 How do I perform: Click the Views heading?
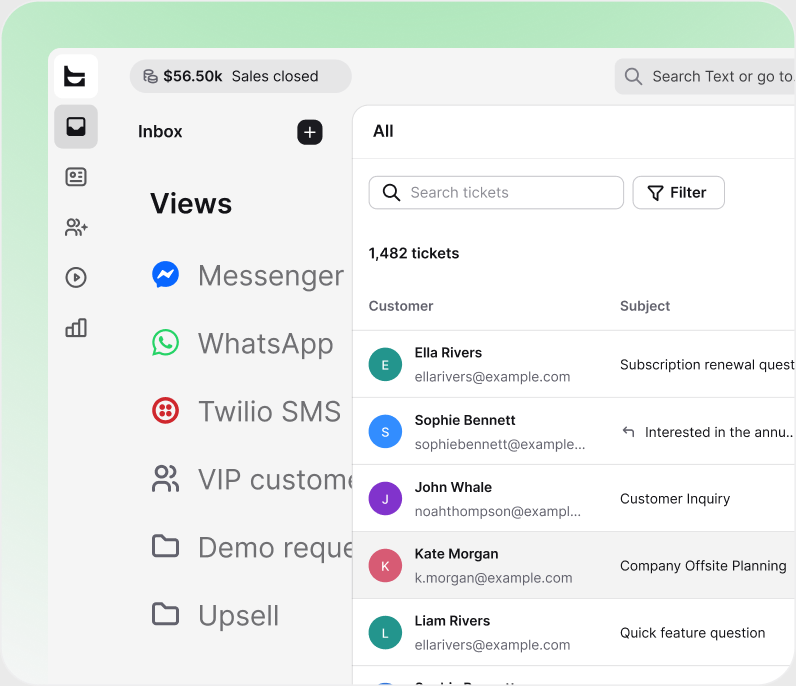191,204
